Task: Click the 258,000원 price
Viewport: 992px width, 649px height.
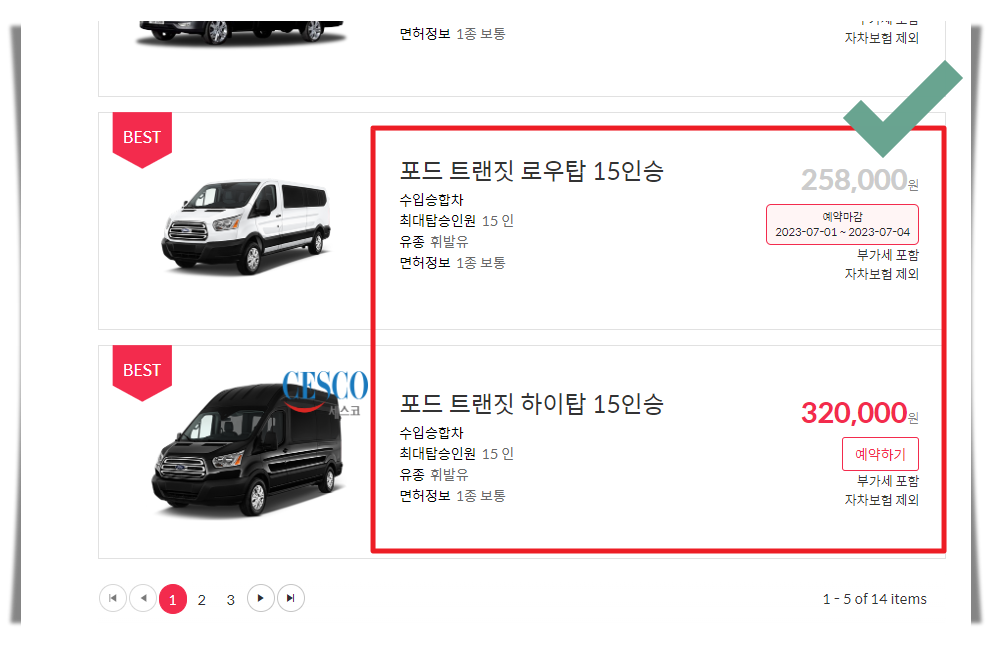Action: tap(860, 180)
